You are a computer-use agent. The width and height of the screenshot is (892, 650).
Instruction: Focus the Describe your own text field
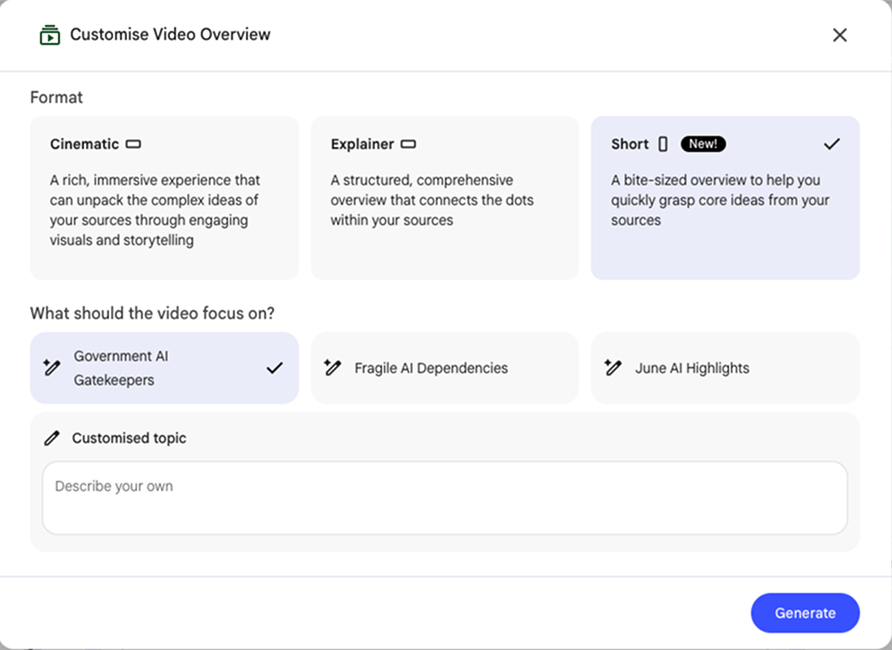tap(445, 498)
